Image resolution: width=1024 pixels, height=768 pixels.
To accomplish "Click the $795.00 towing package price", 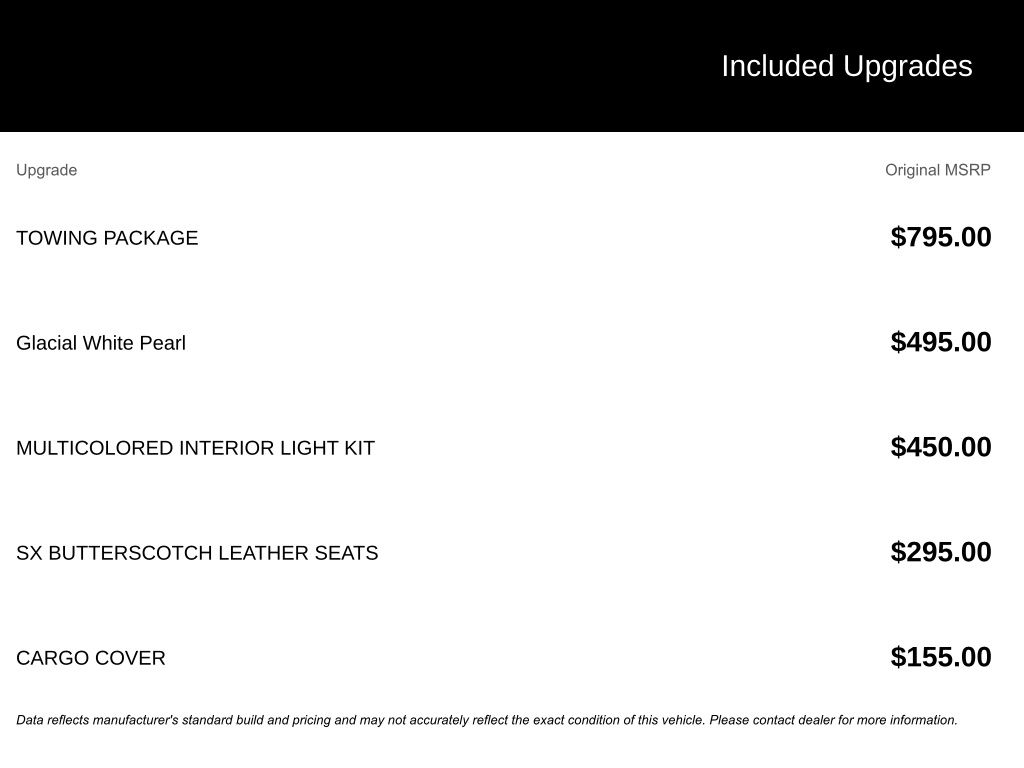I will 941,236.
